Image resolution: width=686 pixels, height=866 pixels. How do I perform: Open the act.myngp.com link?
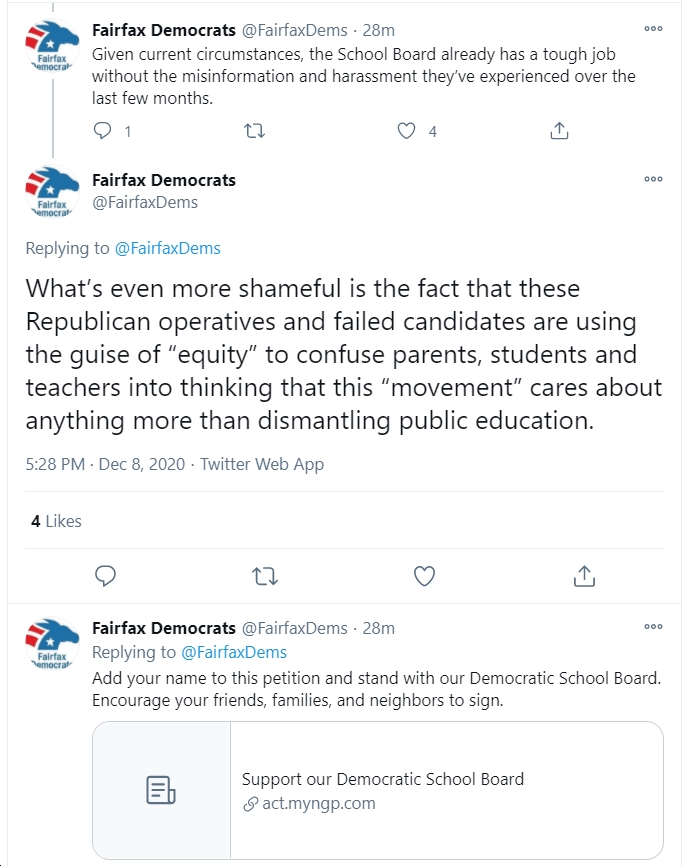tap(309, 803)
